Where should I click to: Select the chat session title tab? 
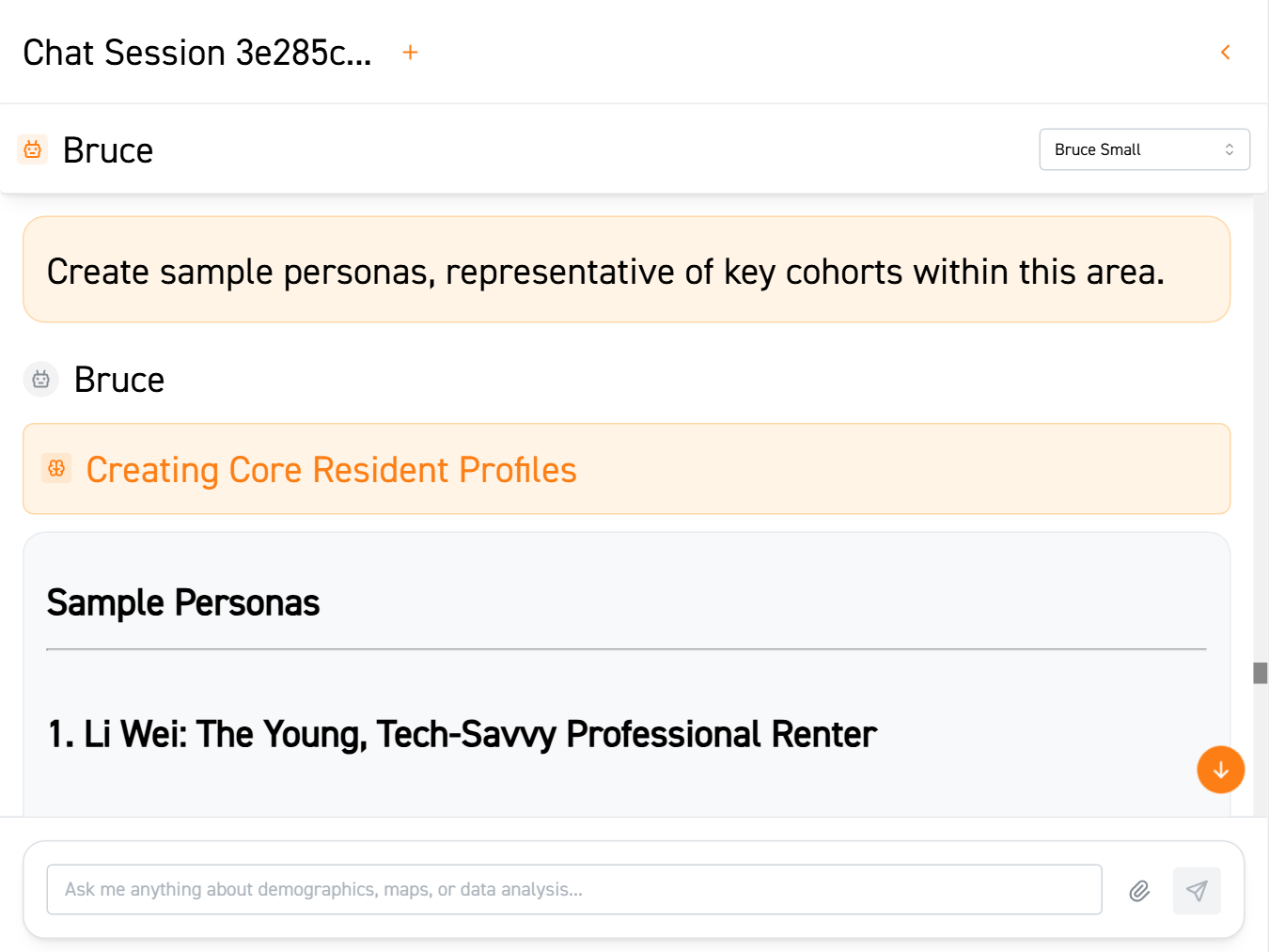[196, 52]
